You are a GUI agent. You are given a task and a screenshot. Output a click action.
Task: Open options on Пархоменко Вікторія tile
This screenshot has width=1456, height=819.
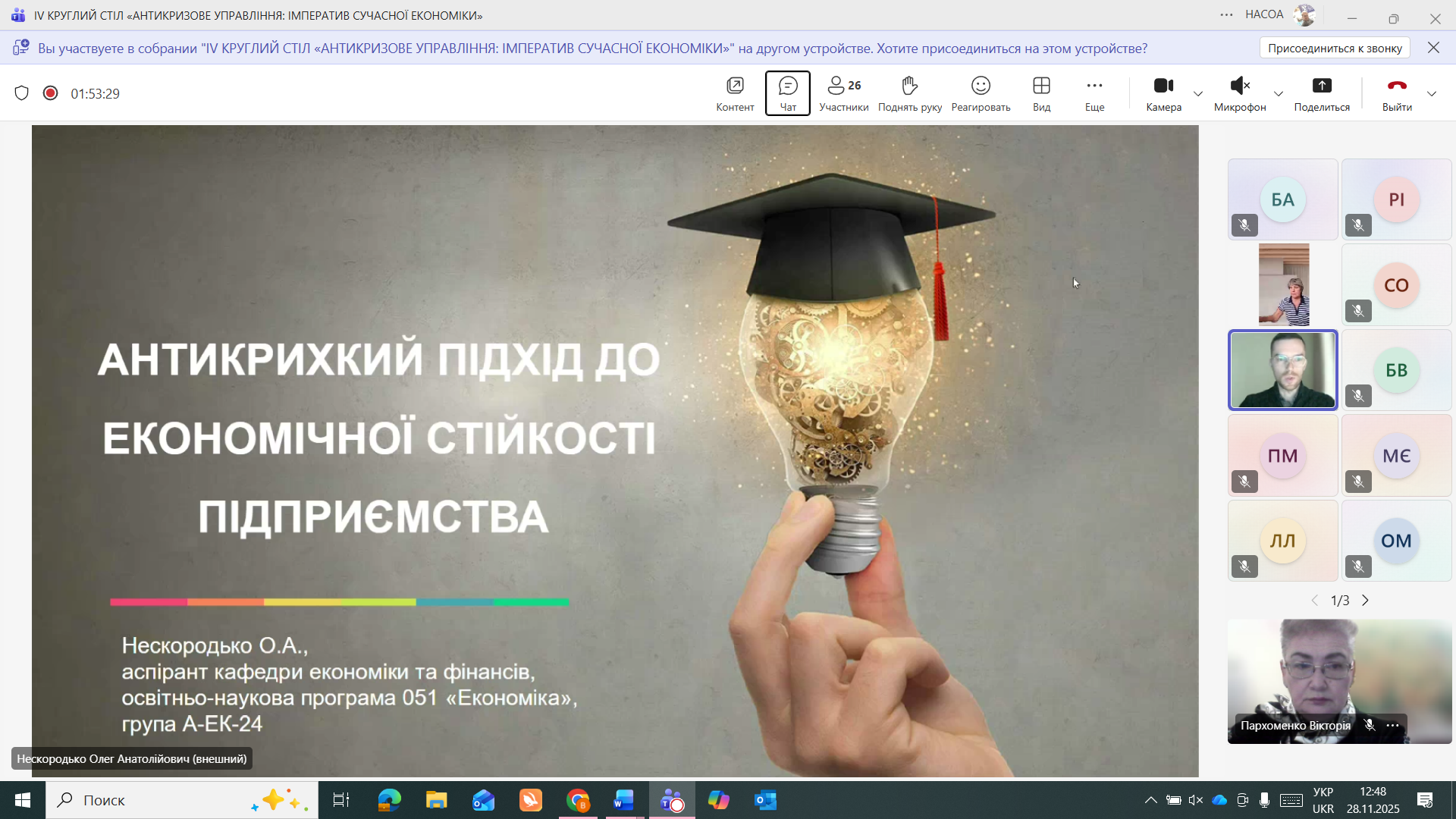click(x=1393, y=726)
